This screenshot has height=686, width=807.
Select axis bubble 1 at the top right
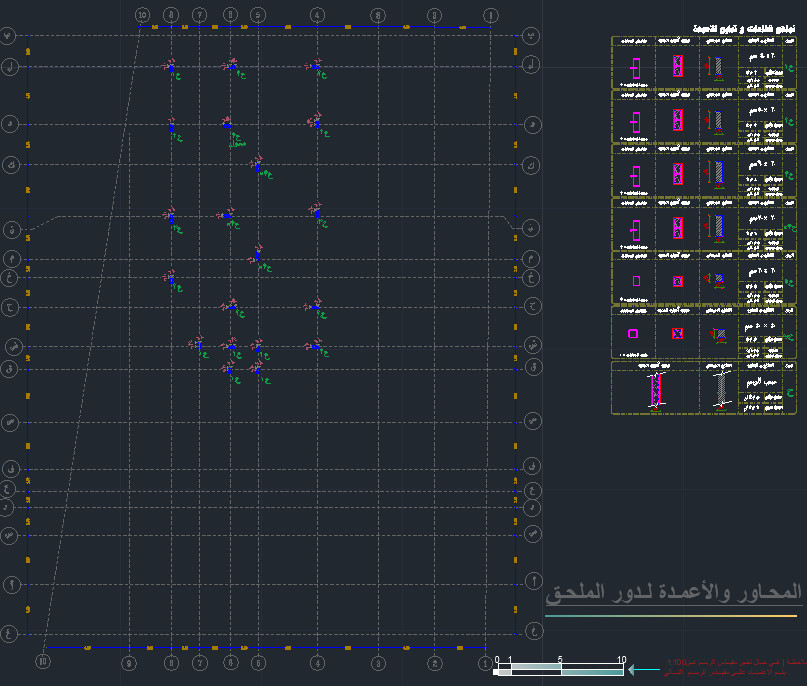coord(490,15)
